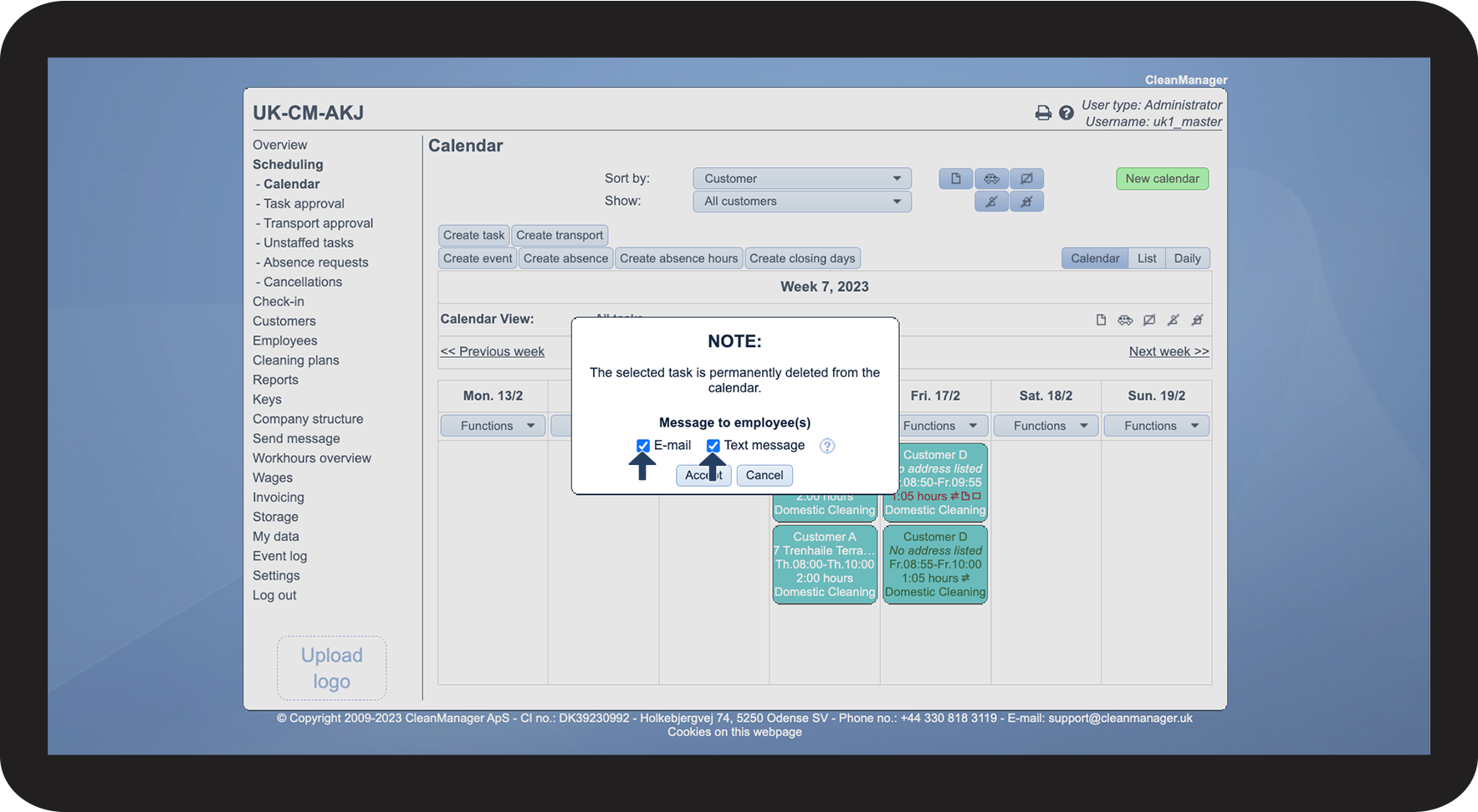
Task: Click the repeat arrows icon on the Fr.08:55 task
Action: [966, 578]
